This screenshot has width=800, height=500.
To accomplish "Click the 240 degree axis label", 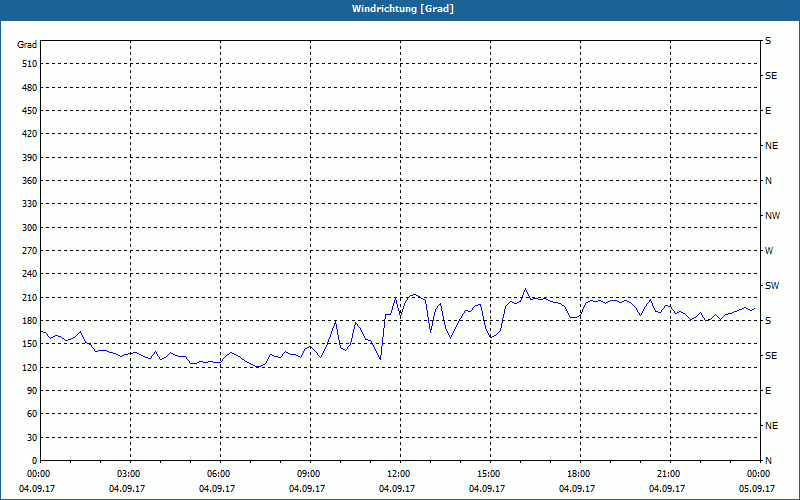I will [30, 274].
